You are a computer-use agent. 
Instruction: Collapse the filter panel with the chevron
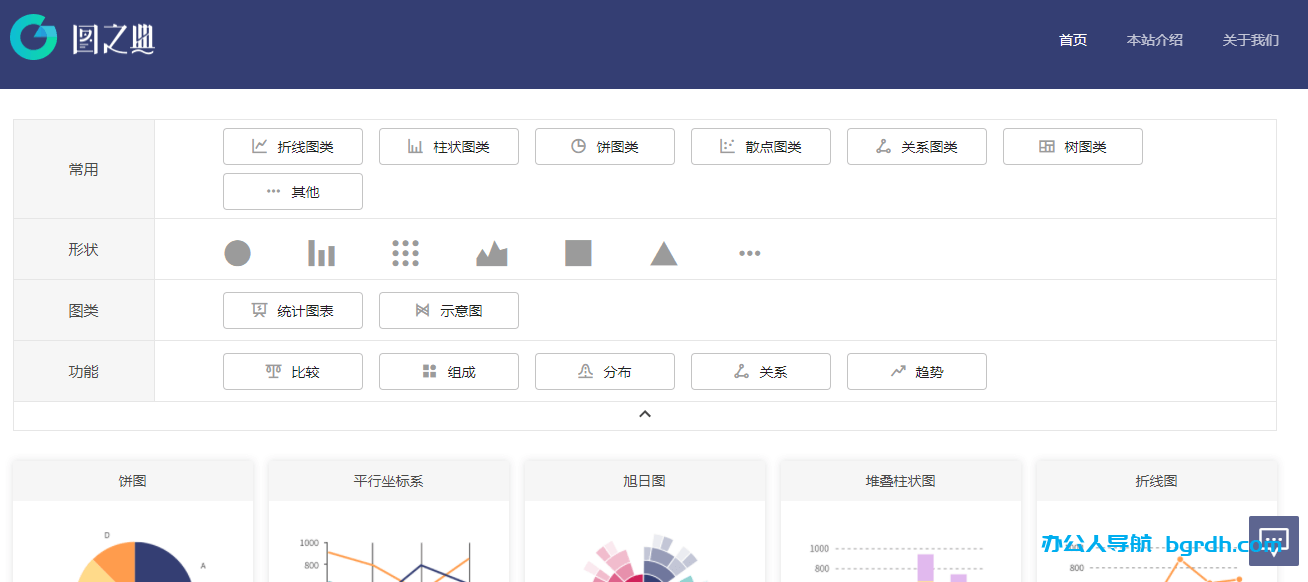(645, 413)
